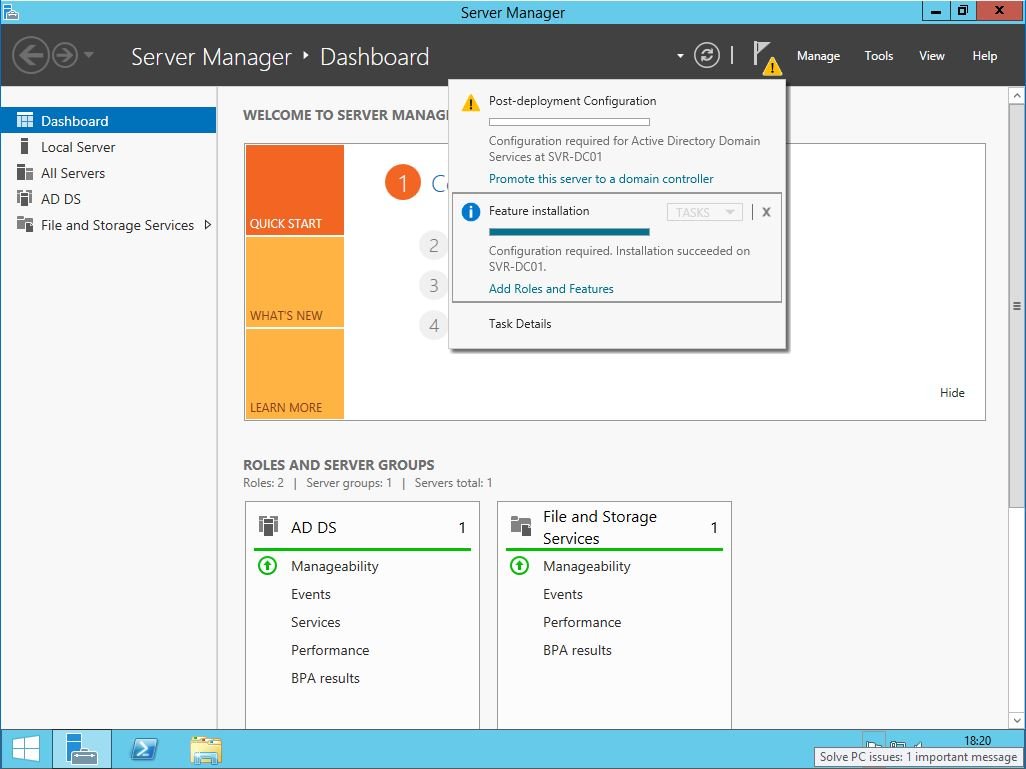
Task: Open the Tools menu
Action: click(879, 56)
